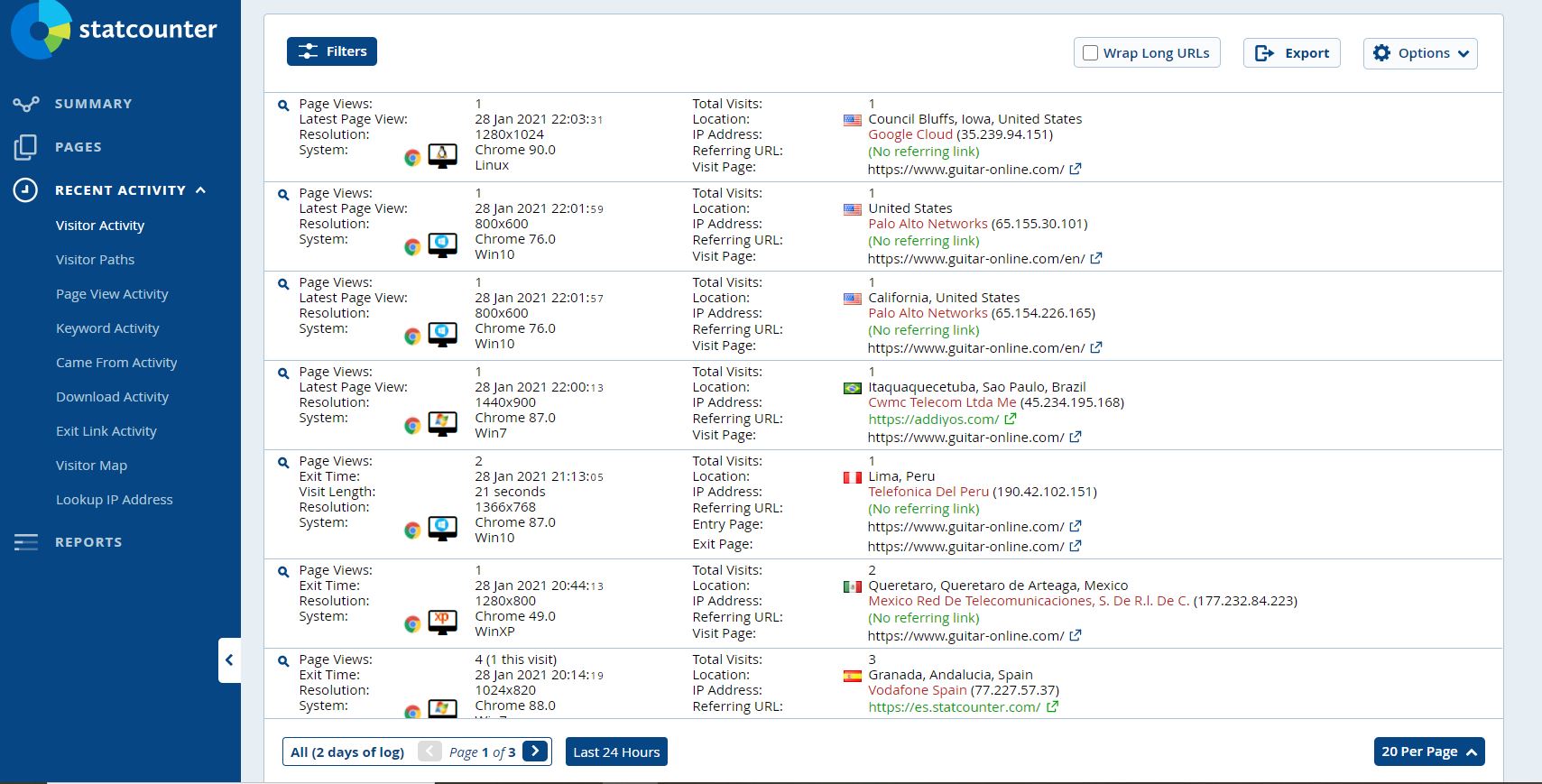1542x784 pixels.
Task: Open Visitor Paths in sidebar
Action: (95, 260)
